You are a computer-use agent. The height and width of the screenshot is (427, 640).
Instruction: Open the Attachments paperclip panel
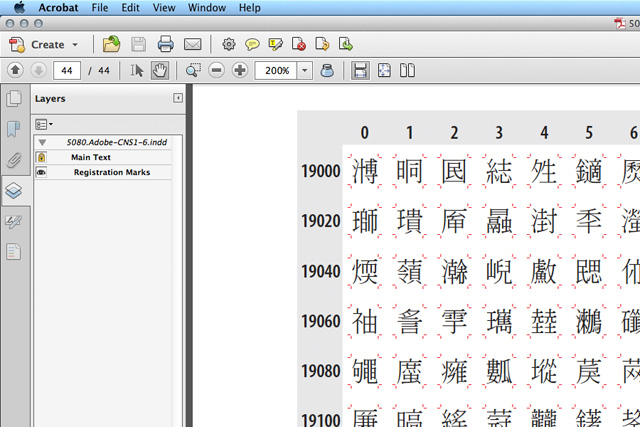(x=14, y=159)
